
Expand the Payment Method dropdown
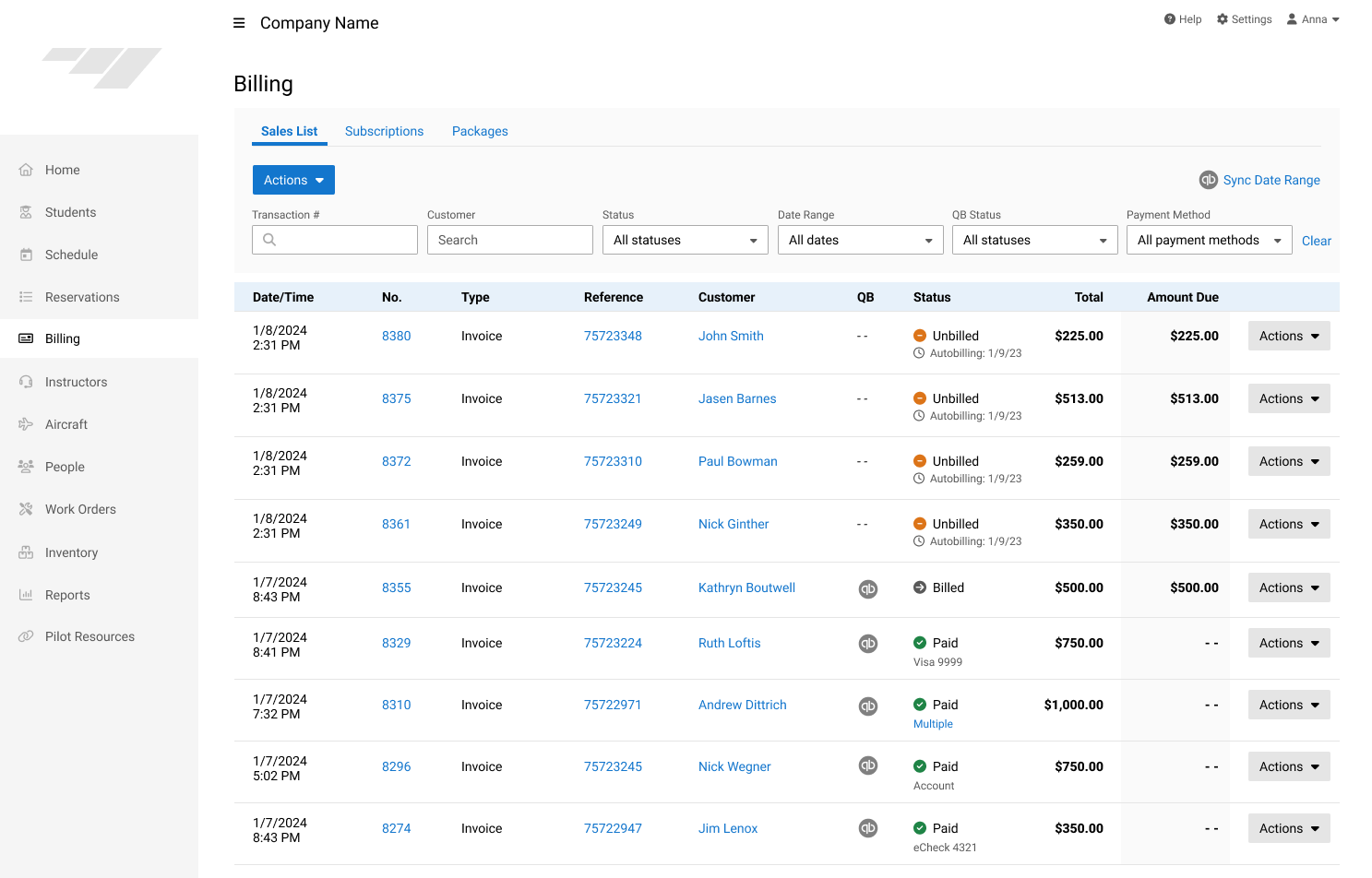tap(1209, 240)
